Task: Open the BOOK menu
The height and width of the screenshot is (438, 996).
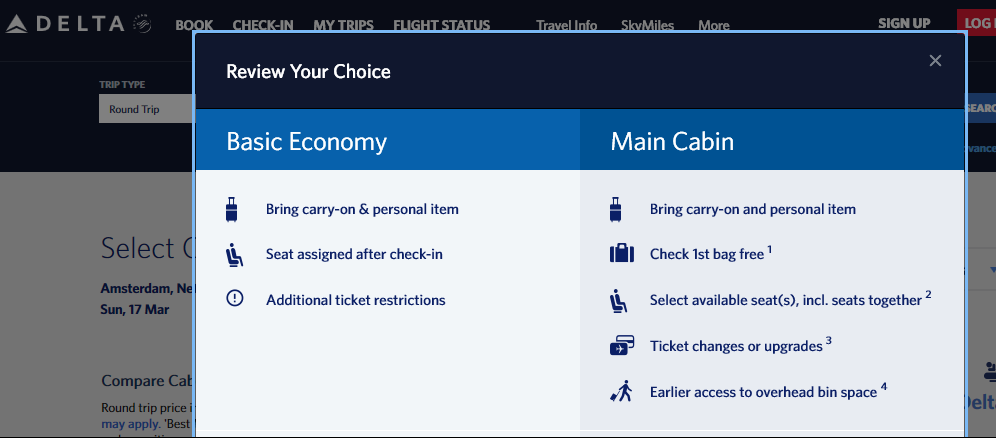Action: click(194, 25)
